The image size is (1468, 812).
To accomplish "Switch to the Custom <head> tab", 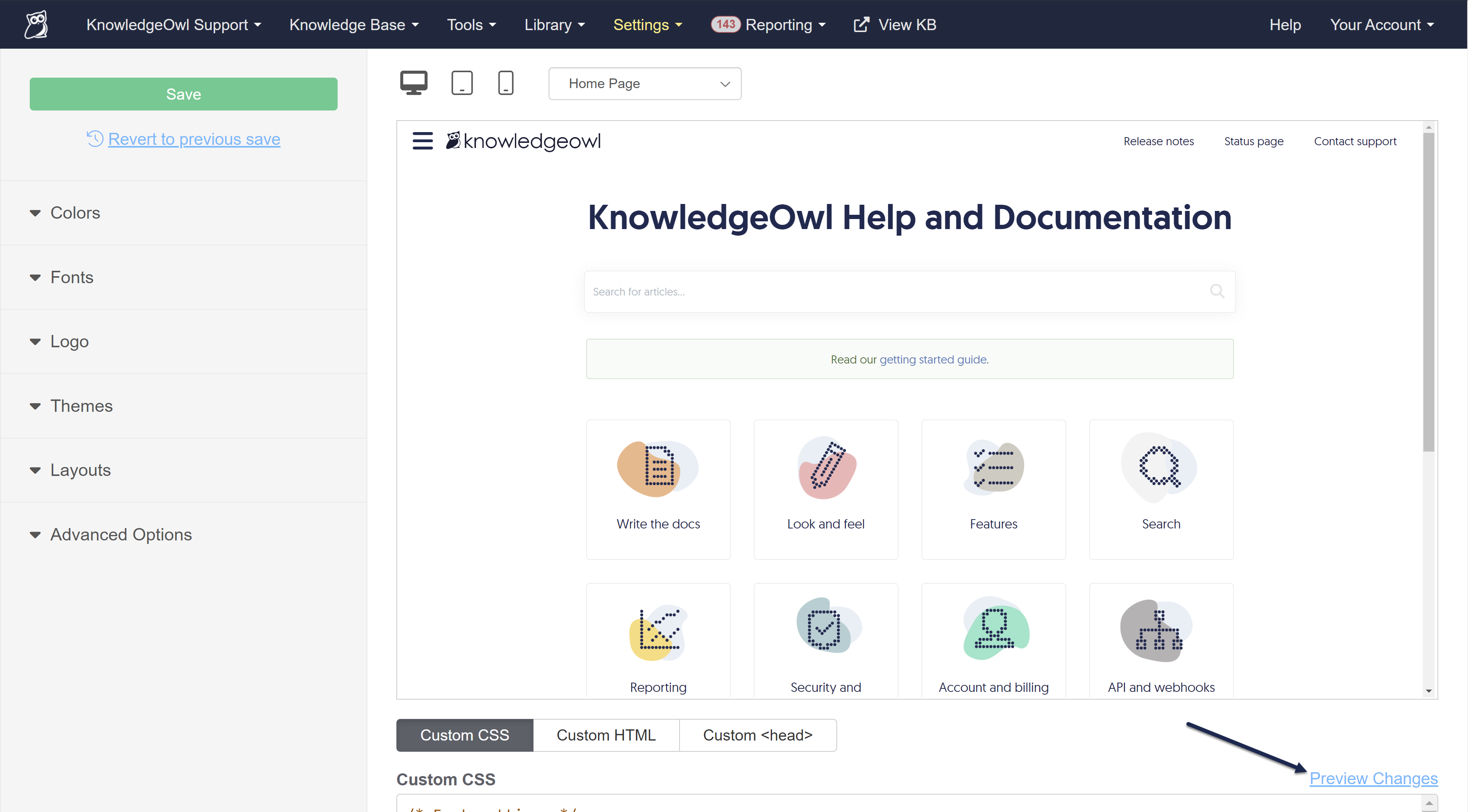I will coord(757,735).
